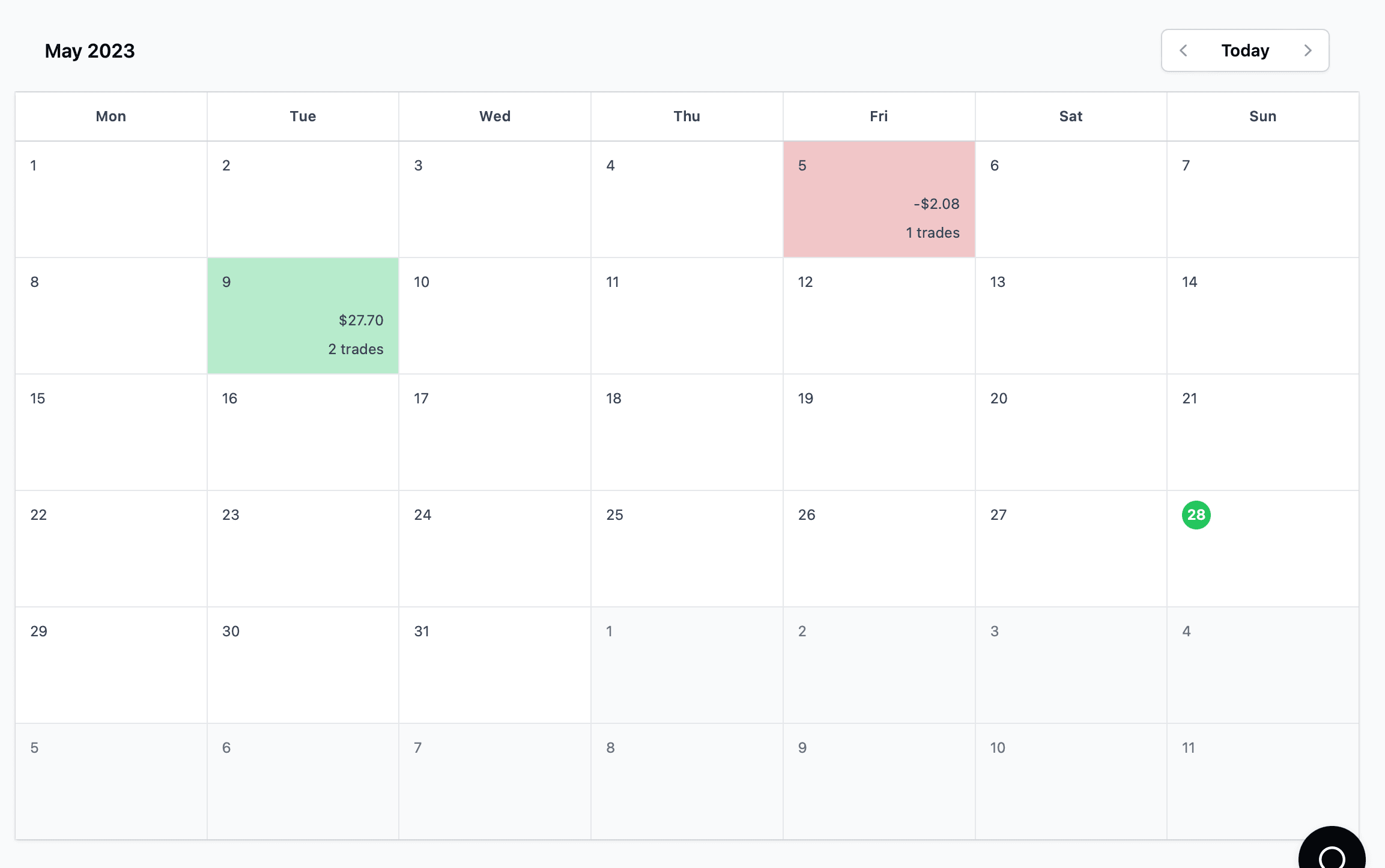
Task: Click the May 2023 heading
Action: [x=89, y=51]
